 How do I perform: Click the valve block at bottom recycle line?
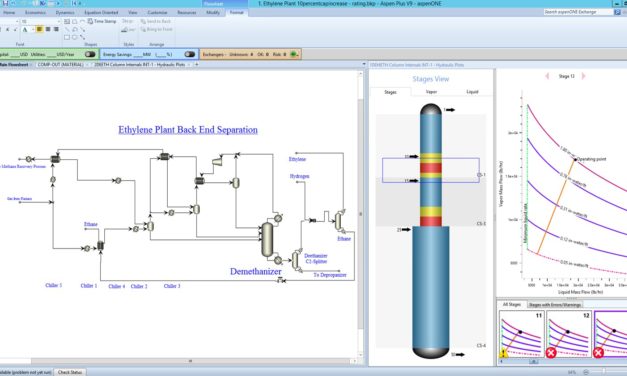point(280,280)
